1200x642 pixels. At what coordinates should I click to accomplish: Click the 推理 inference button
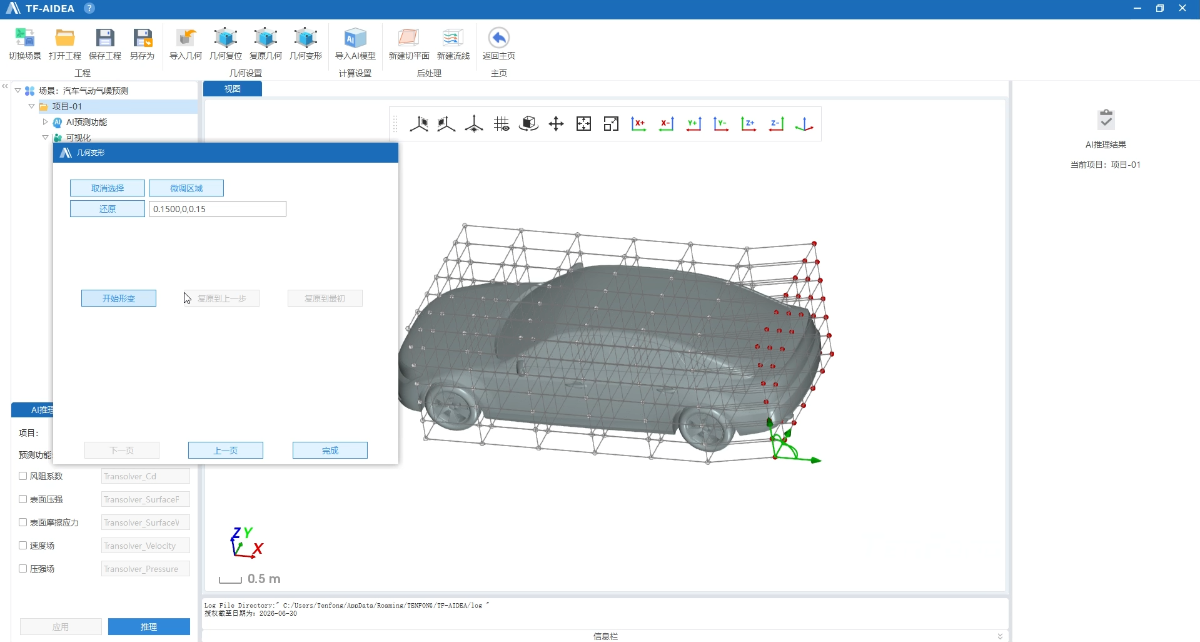148,626
